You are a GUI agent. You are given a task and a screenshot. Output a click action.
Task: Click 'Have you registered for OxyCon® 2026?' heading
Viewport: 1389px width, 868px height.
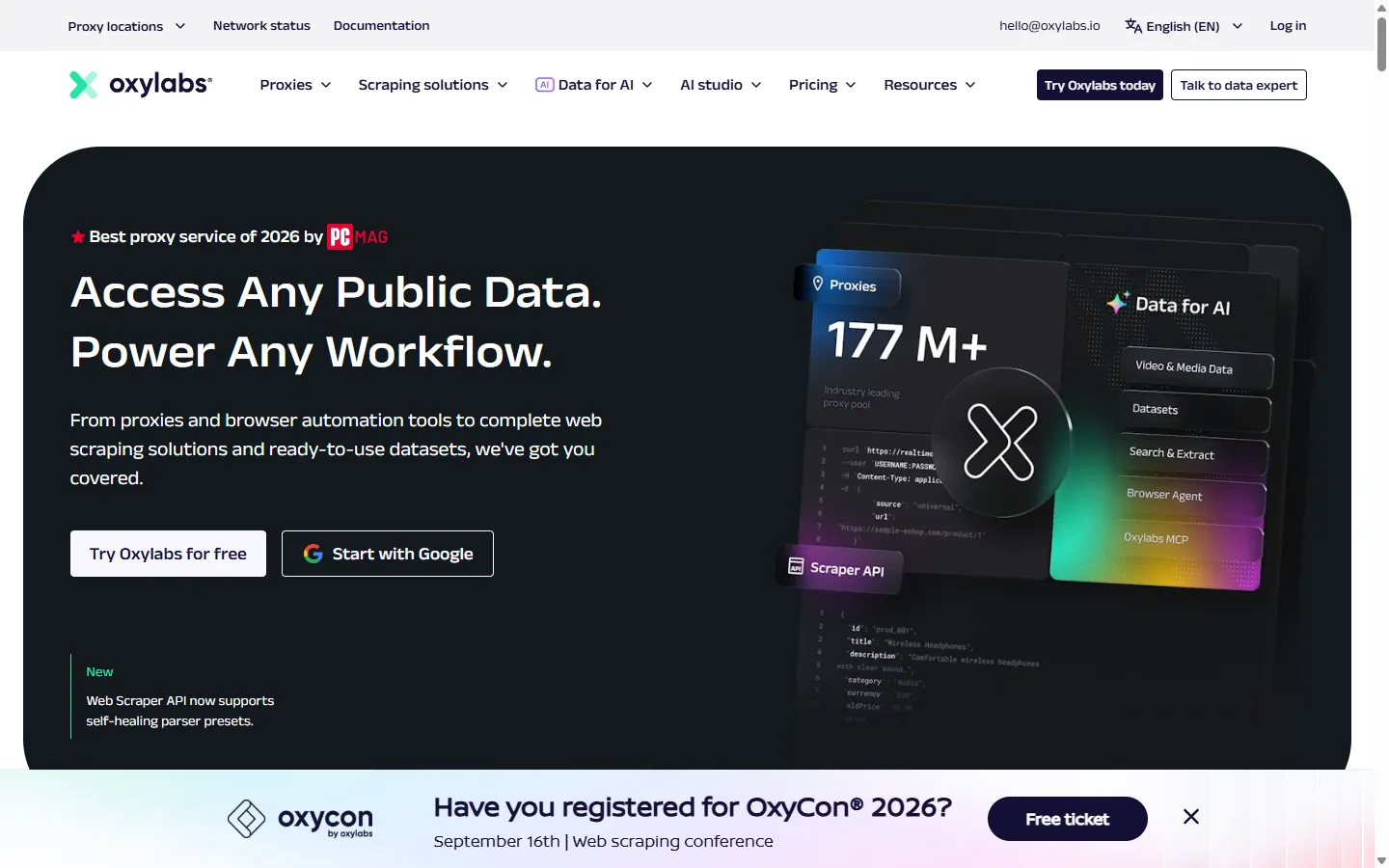click(x=693, y=807)
